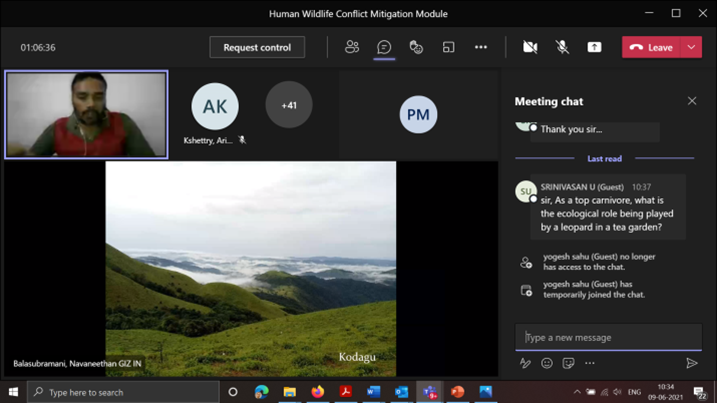This screenshot has height=403, width=717.
Task: Open the rooms/pop-out view icon
Action: (448, 47)
